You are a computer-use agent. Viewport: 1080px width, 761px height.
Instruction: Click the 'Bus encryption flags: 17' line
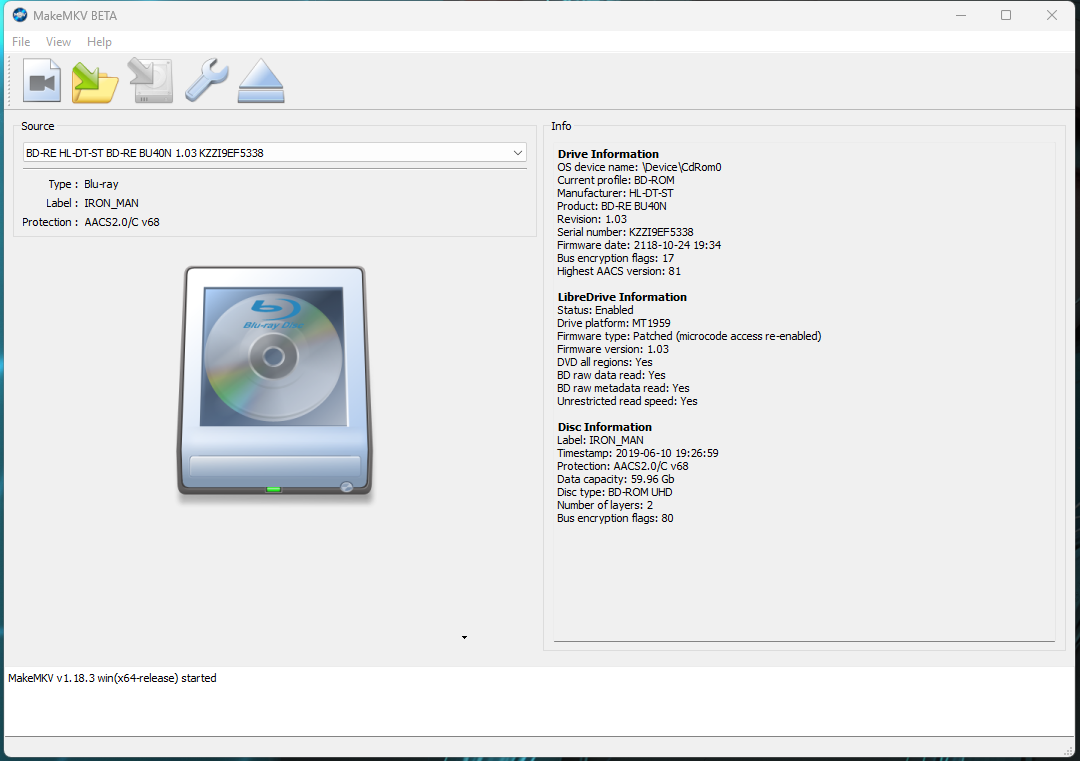point(616,259)
